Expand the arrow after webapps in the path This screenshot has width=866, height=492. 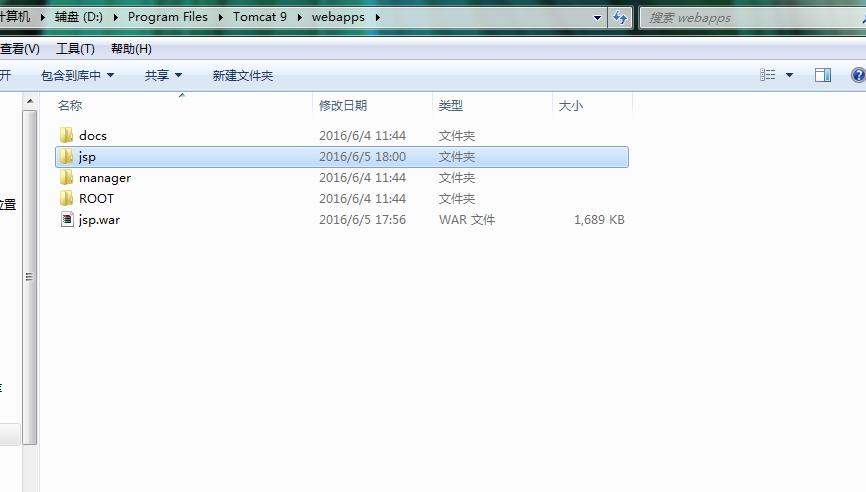tap(378, 17)
